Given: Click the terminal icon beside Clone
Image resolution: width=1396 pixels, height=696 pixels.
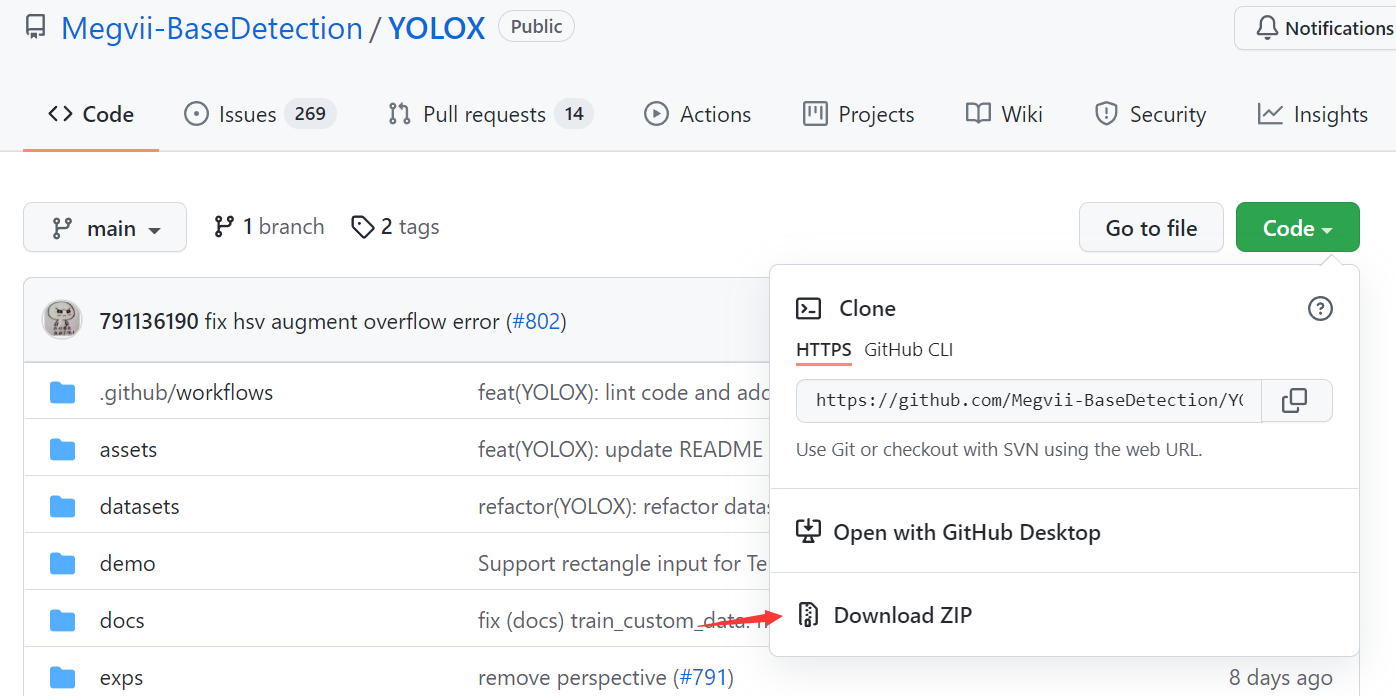Looking at the screenshot, I should pos(808,308).
